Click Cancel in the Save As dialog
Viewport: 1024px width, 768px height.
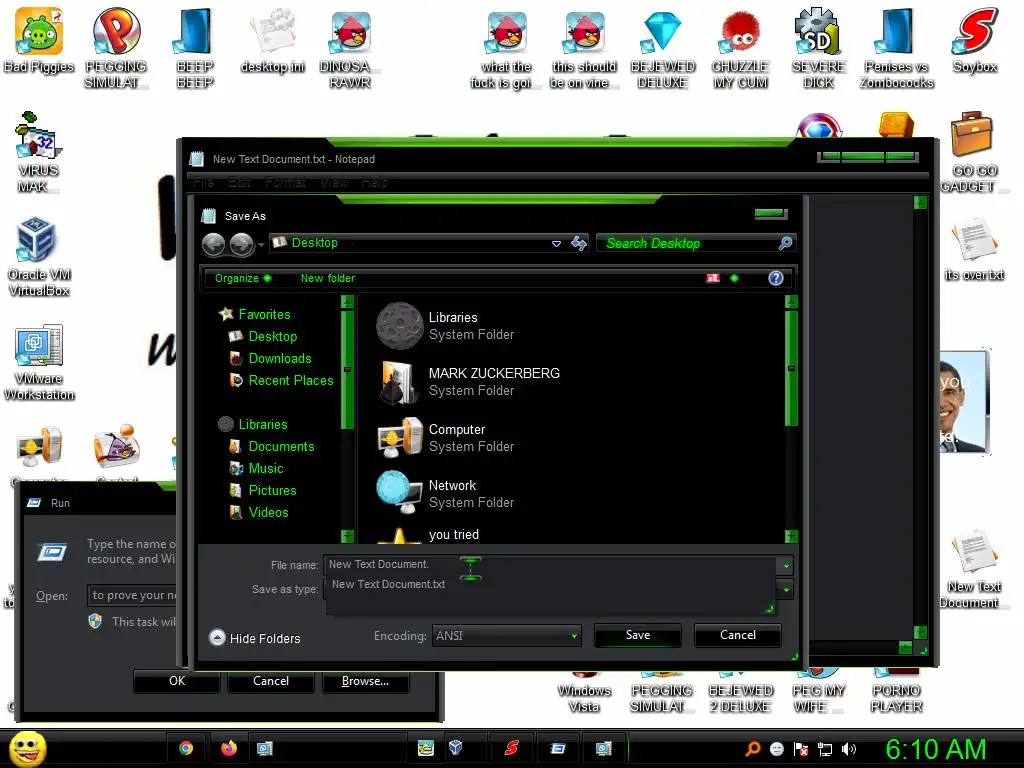tap(737, 635)
